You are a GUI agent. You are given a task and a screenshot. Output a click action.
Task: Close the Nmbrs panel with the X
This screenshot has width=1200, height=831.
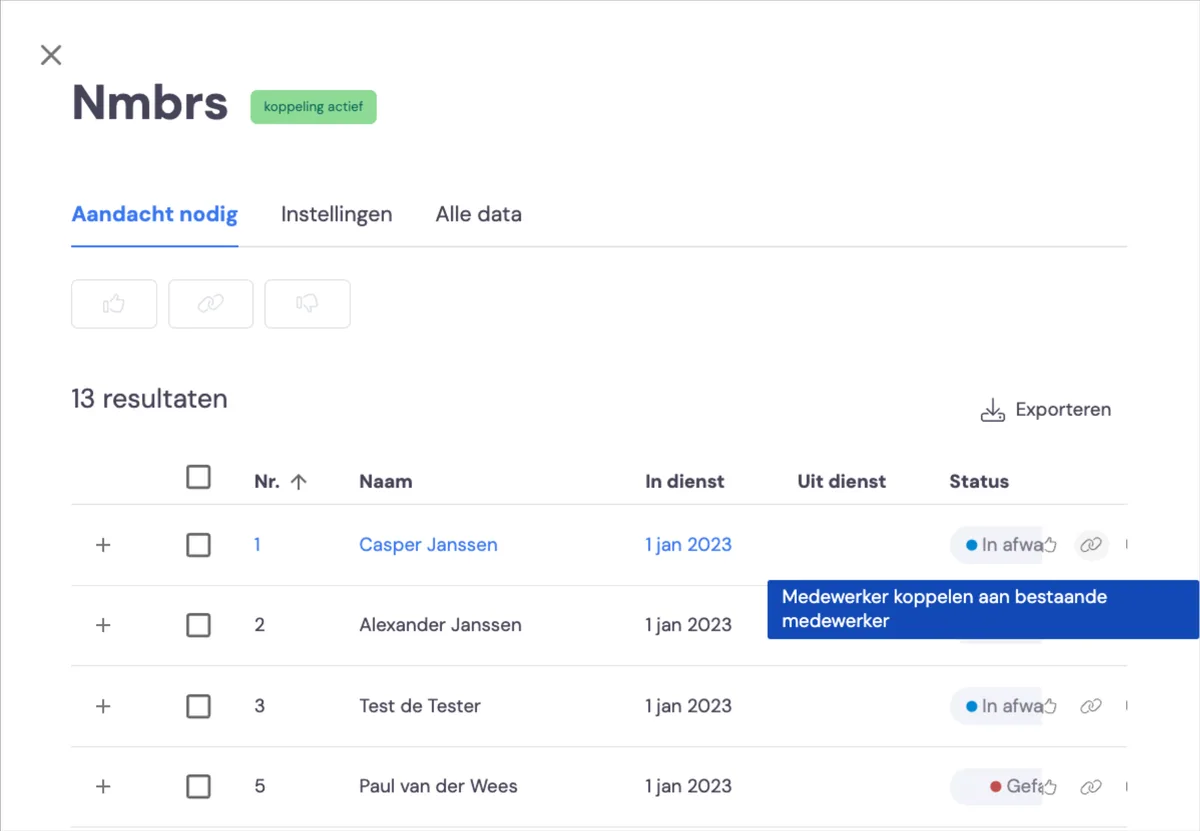pyautogui.click(x=51, y=55)
